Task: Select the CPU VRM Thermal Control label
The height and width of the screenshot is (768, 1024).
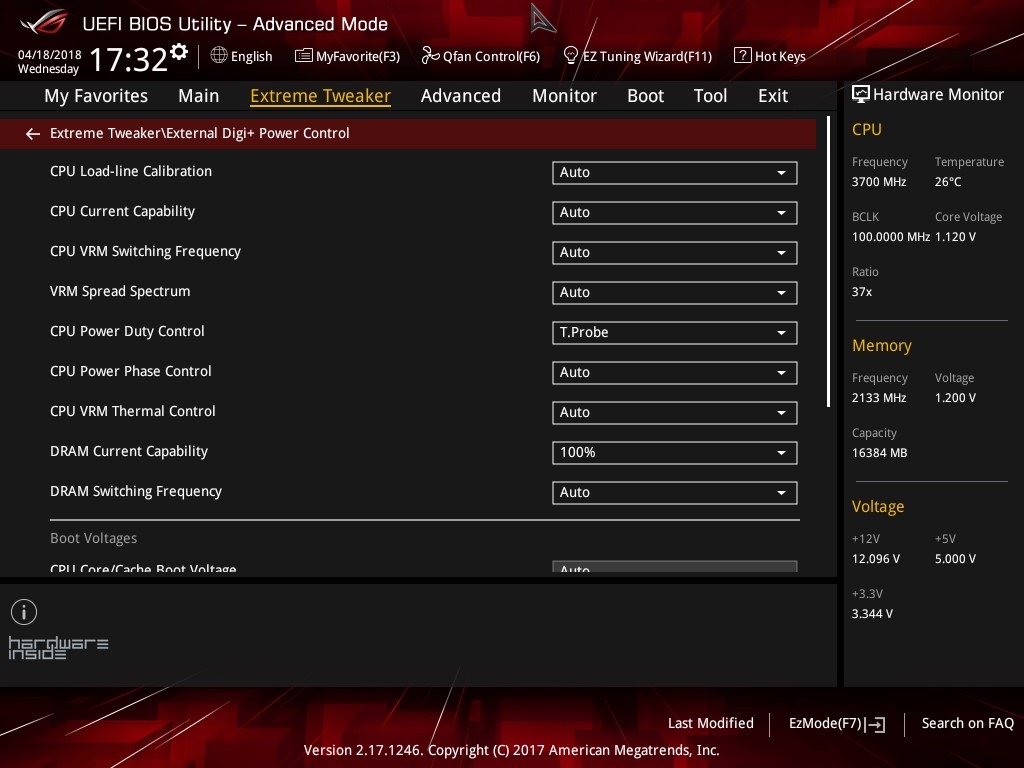Action: tap(133, 411)
